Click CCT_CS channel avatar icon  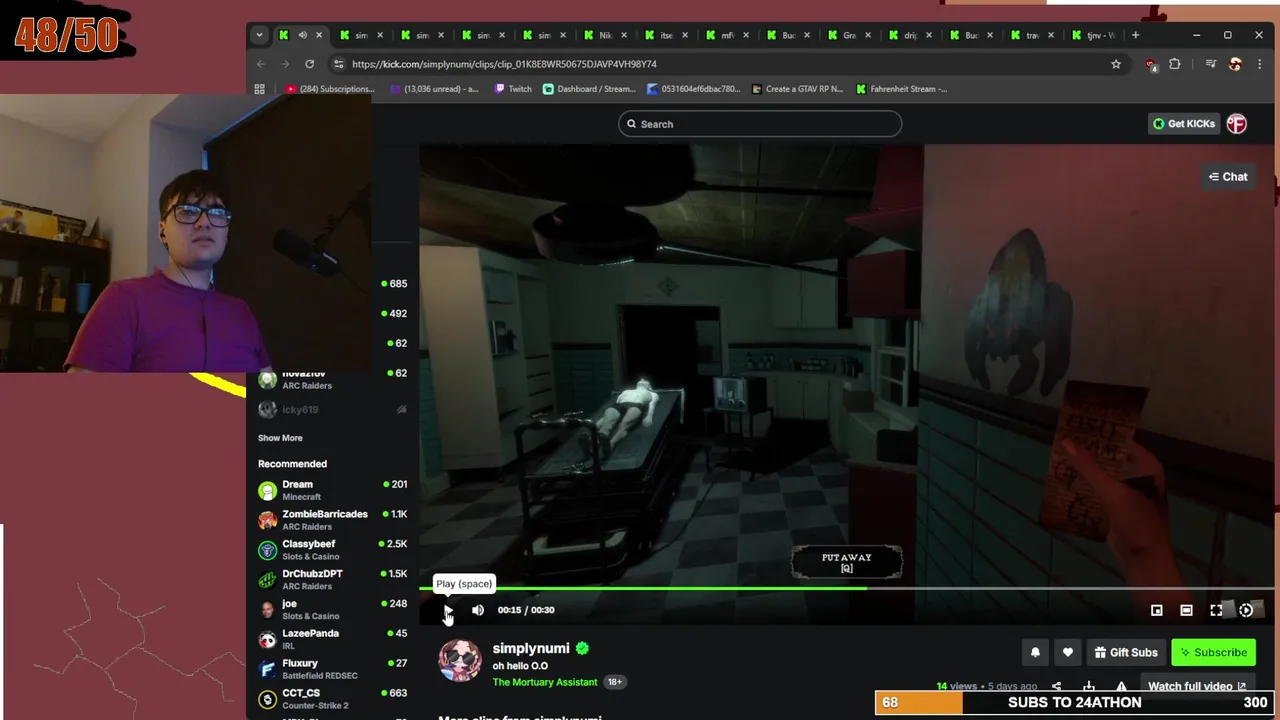tap(267, 700)
